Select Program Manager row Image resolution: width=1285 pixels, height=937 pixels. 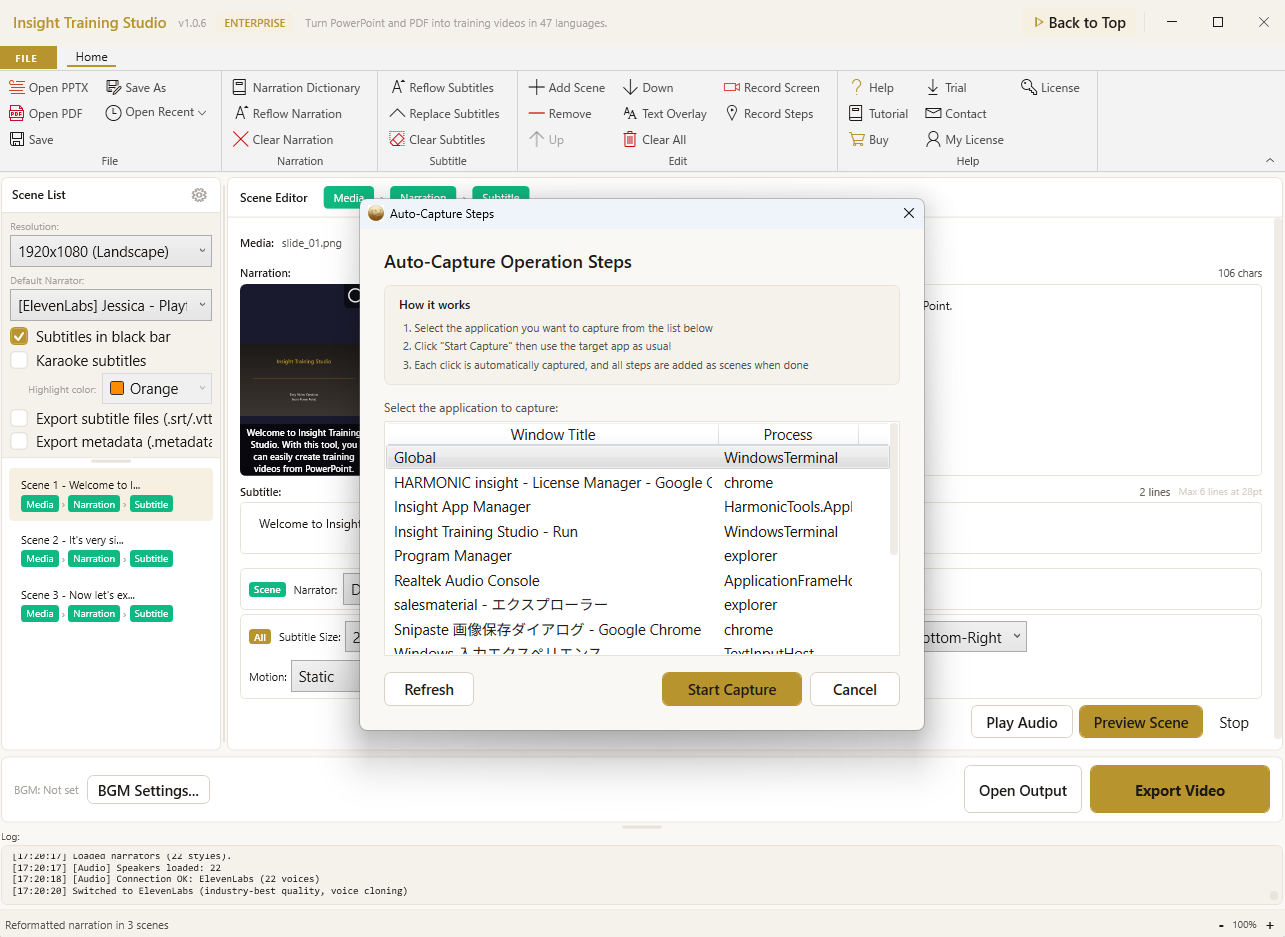pyautogui.click(x=638, y=556)
